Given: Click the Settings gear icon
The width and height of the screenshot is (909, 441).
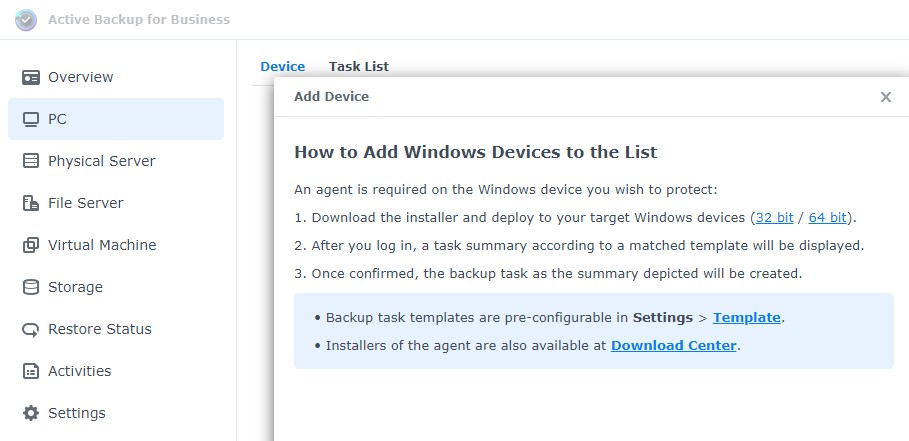Looking at the screenshot, I should (x=31, y=413).
